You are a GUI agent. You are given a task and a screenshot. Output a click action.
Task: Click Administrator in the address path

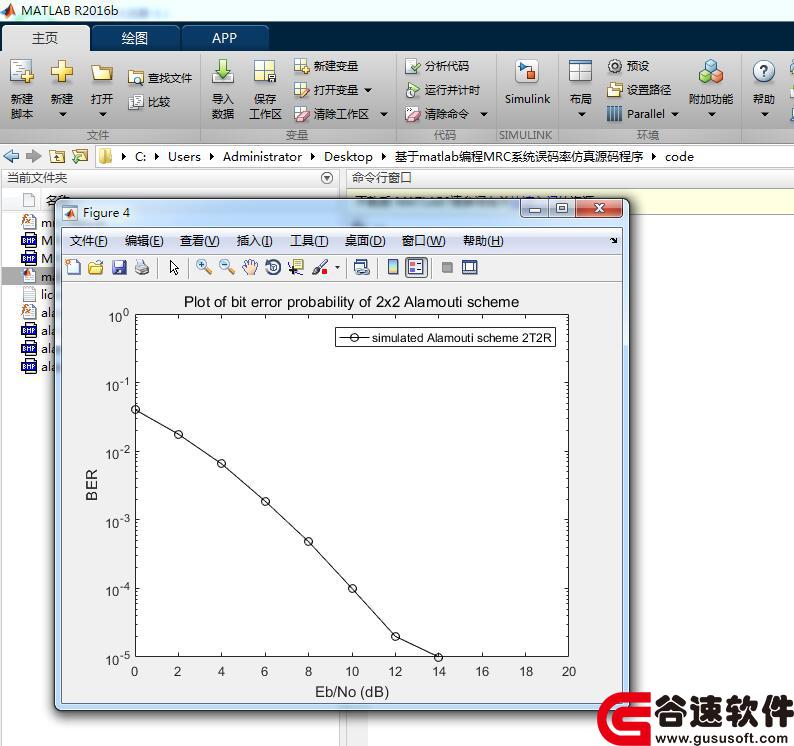(262, 156)
